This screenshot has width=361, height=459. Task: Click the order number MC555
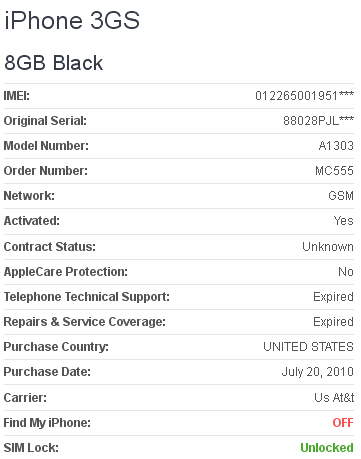pyautogui.click(x=334, y=171)
